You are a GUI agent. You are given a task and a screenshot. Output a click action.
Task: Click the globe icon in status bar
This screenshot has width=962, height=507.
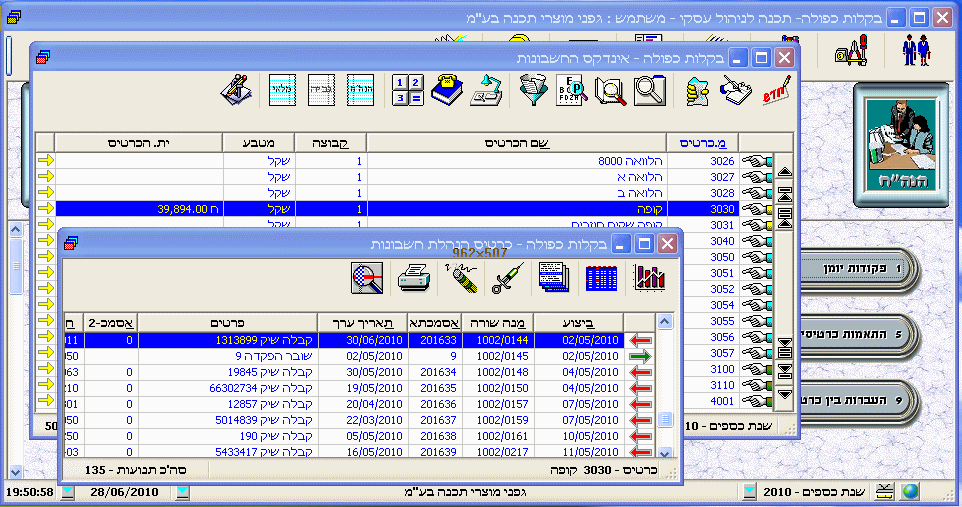(909, 492)
